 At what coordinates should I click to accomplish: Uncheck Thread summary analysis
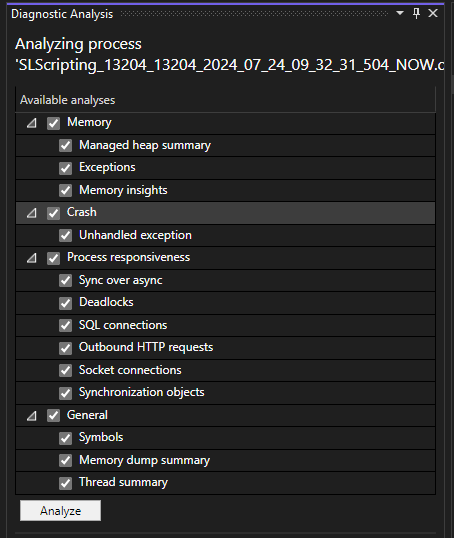[x=65, y=483]
